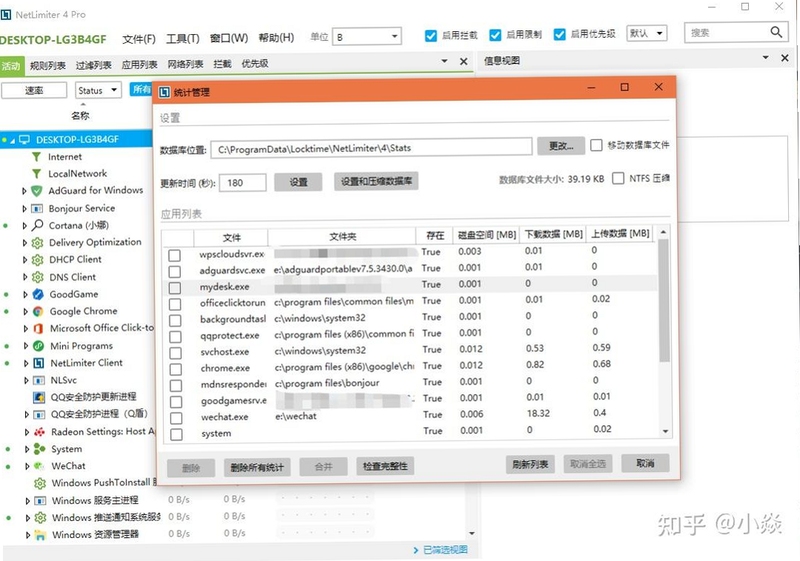The image size is (800, 561).
Task: Switch to the 规则列表 tab
Action: [47, 65]
